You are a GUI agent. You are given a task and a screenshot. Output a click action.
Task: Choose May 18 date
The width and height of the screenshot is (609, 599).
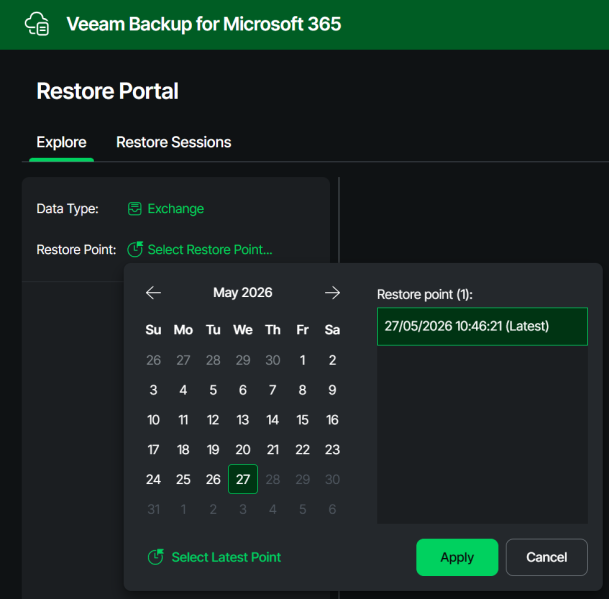click(x=183, y=449)
